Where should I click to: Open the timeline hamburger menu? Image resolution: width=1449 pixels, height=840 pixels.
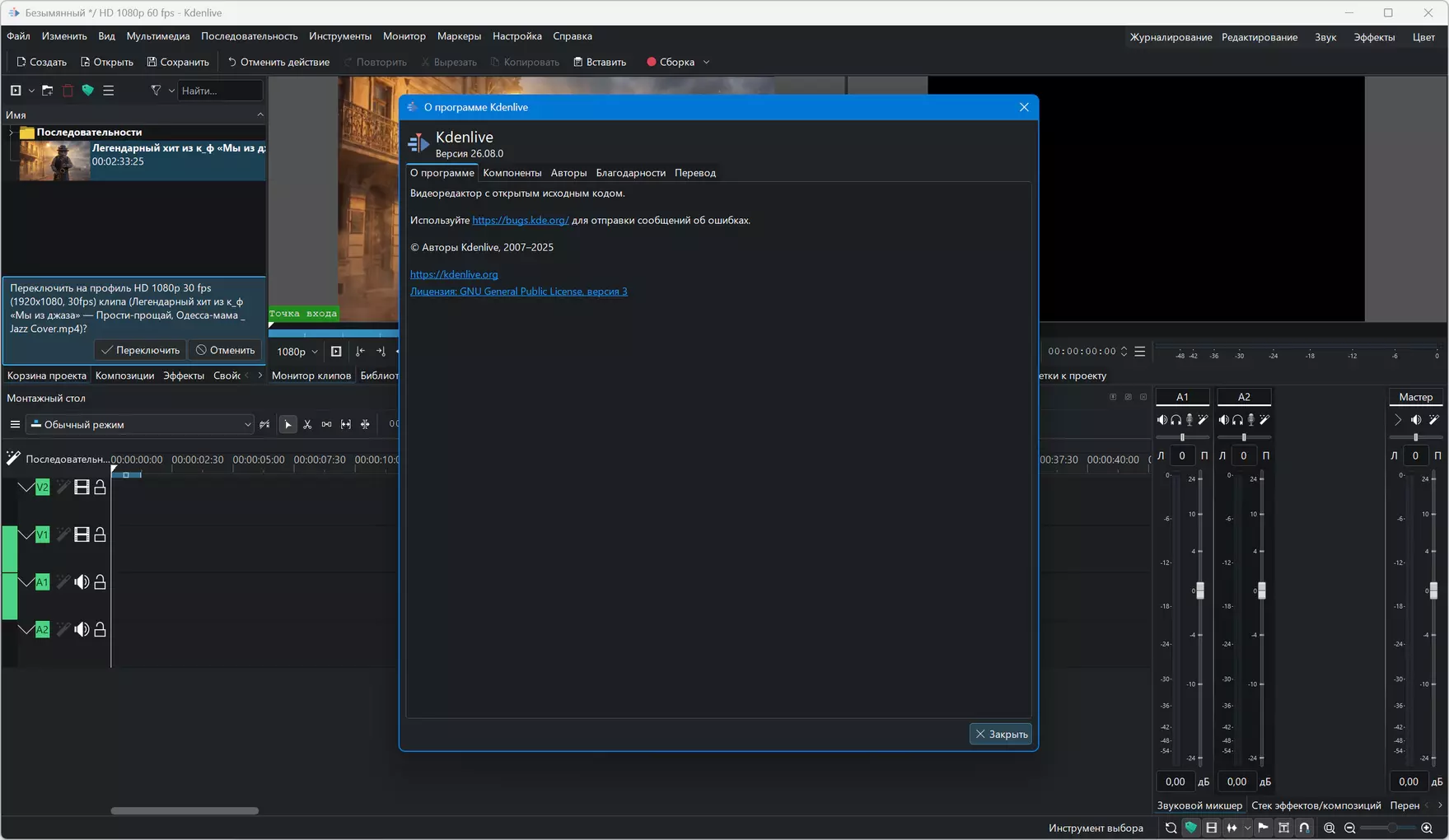[x=15, y=425]
